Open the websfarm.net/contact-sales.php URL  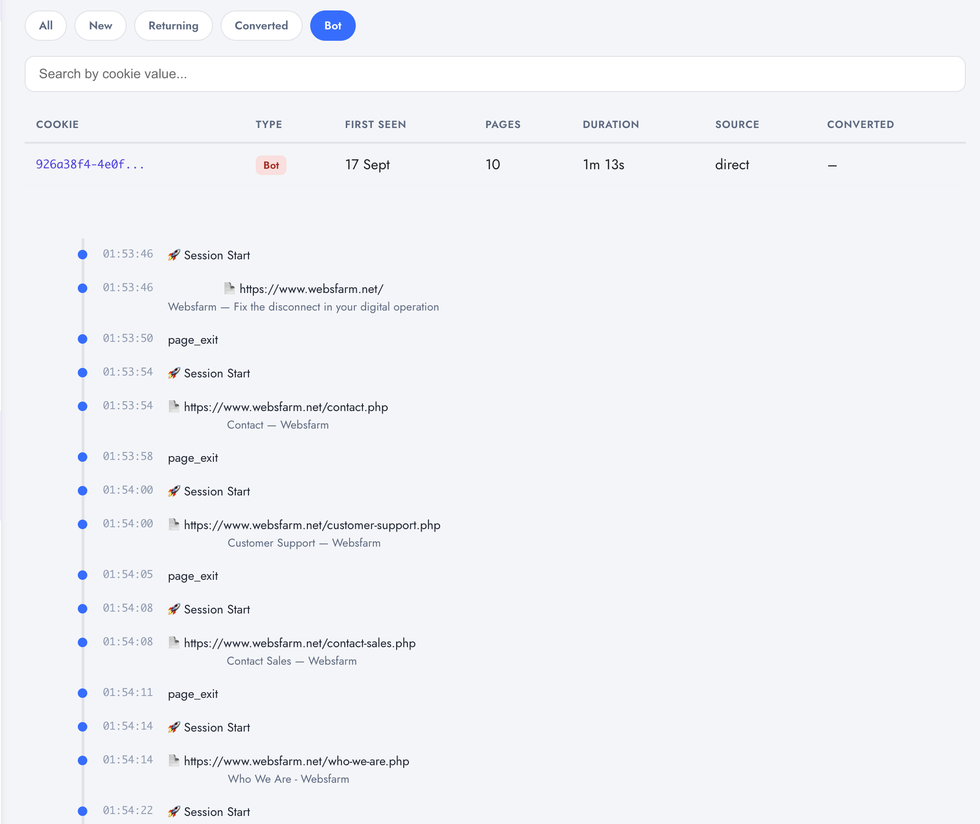pyautogui.click(x=299, y=643)
